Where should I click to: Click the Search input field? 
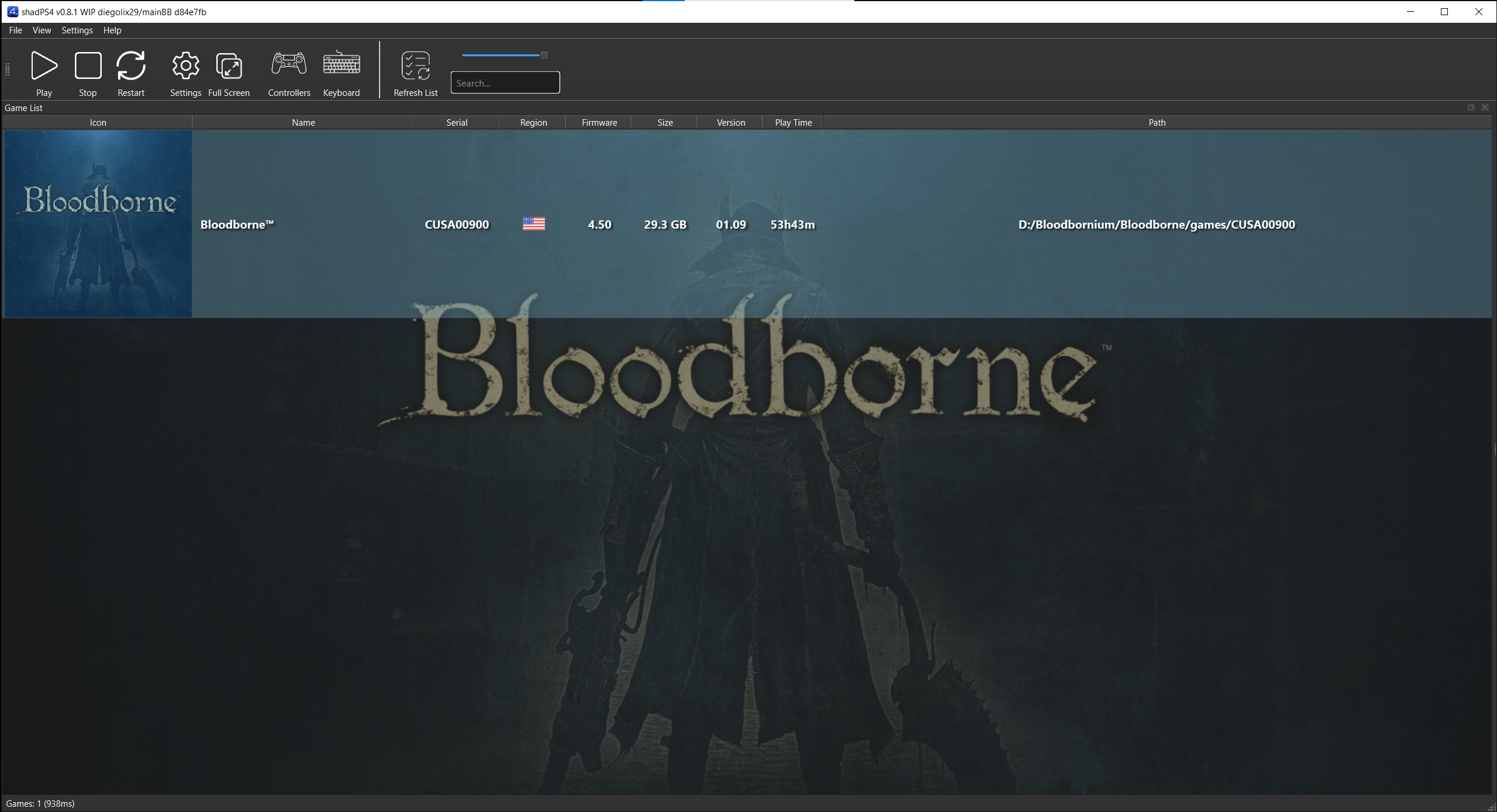click(x=505, y=83)
